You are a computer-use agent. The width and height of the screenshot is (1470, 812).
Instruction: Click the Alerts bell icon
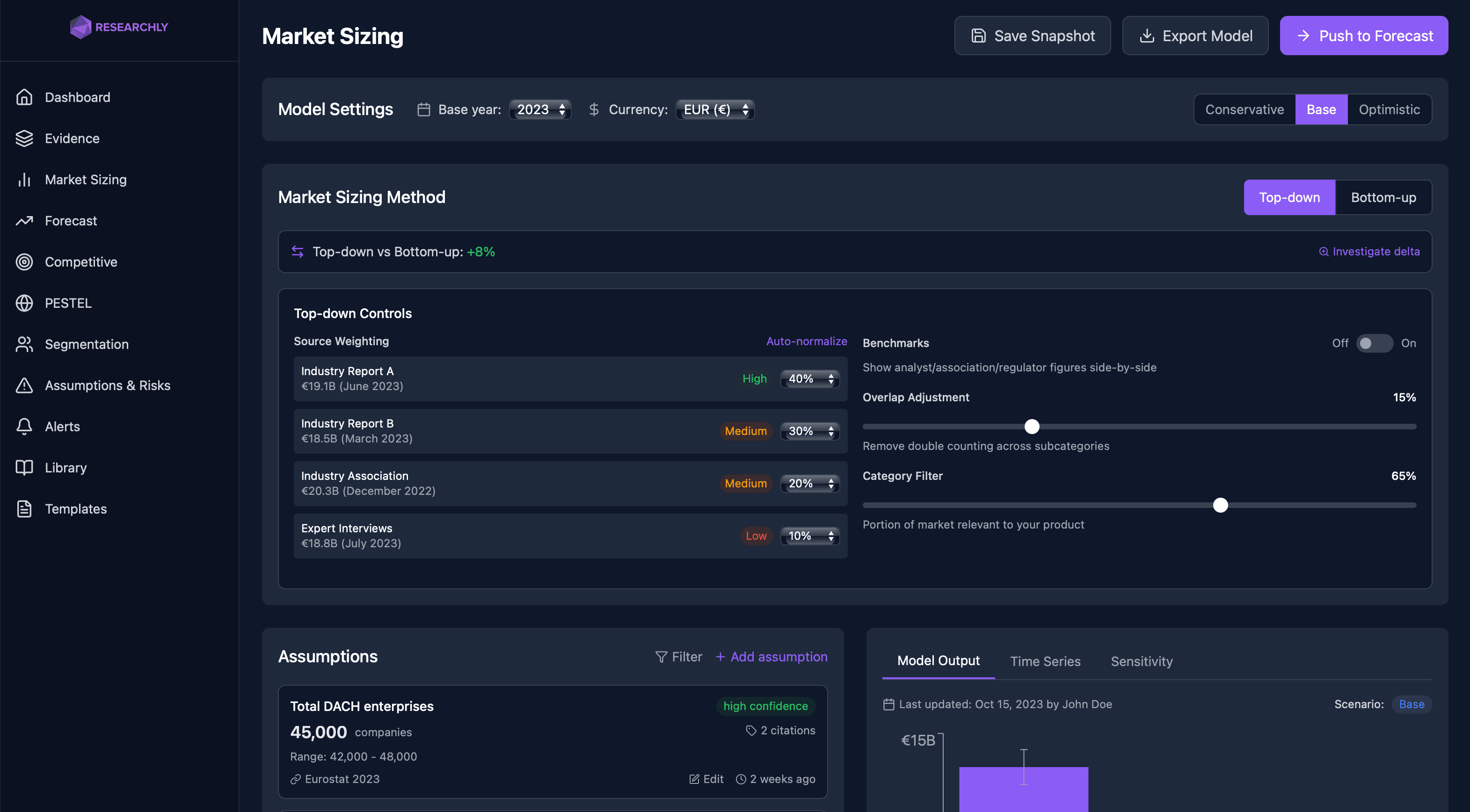(24, 426)
